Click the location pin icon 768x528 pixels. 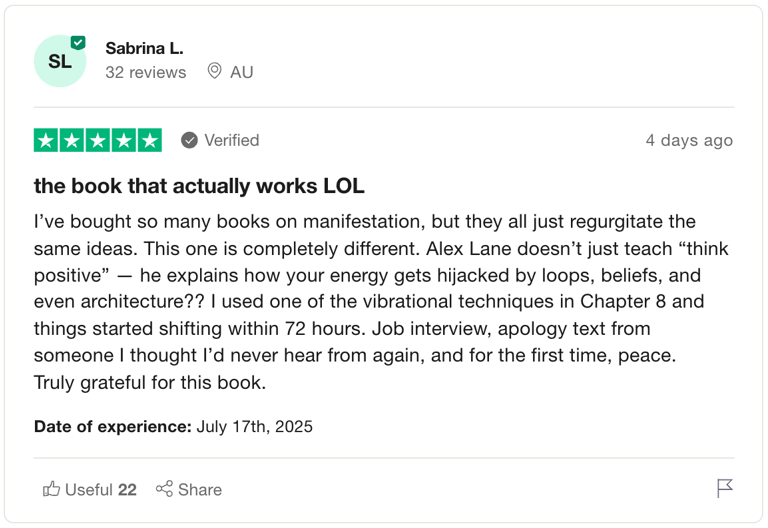(214, 71)
